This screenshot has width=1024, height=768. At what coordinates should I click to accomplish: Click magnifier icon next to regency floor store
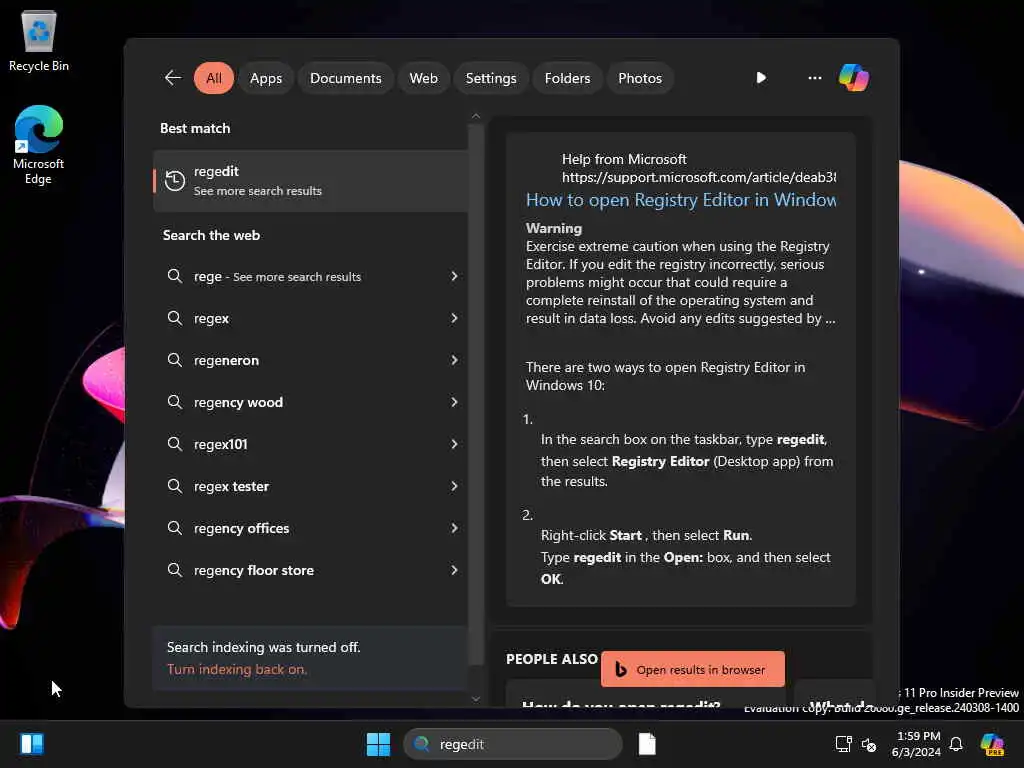pyautogui.click(x=174, y=570)
